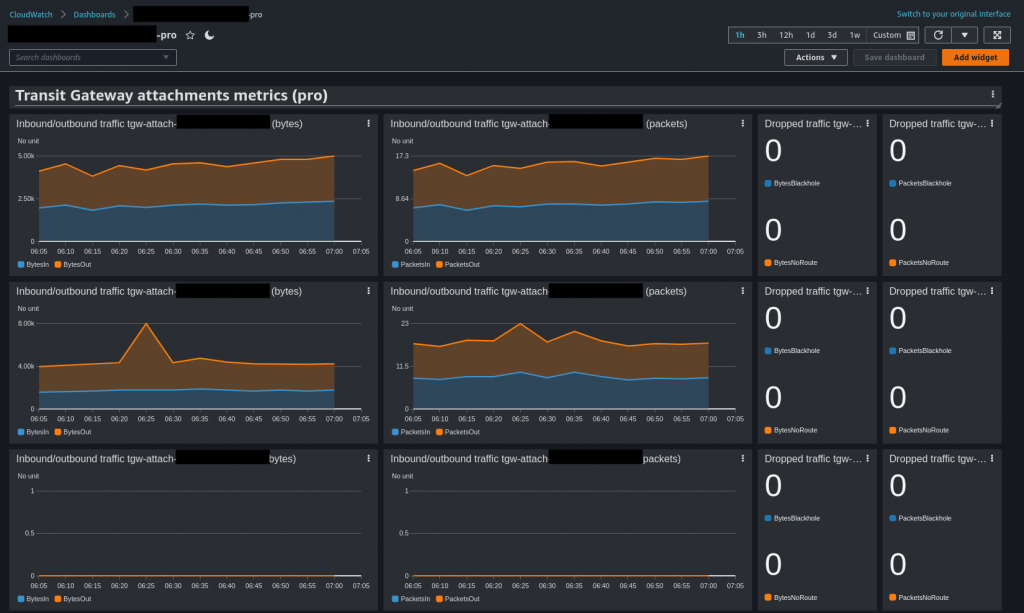The image size is (1024, 613).
Task: Enter fullscreen view mode
Action: click(996, 34)
